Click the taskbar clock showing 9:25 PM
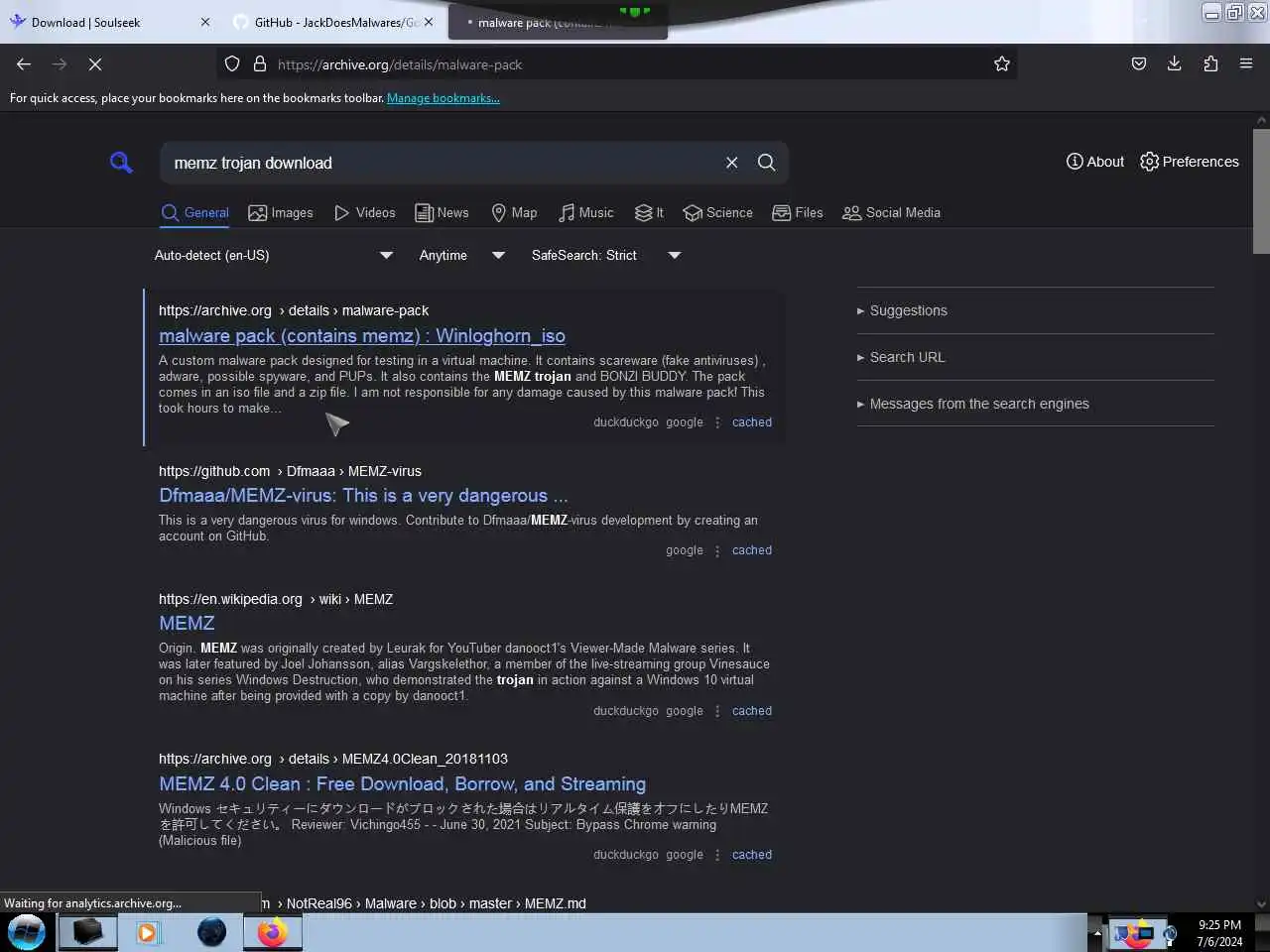 coord(1219,933)
